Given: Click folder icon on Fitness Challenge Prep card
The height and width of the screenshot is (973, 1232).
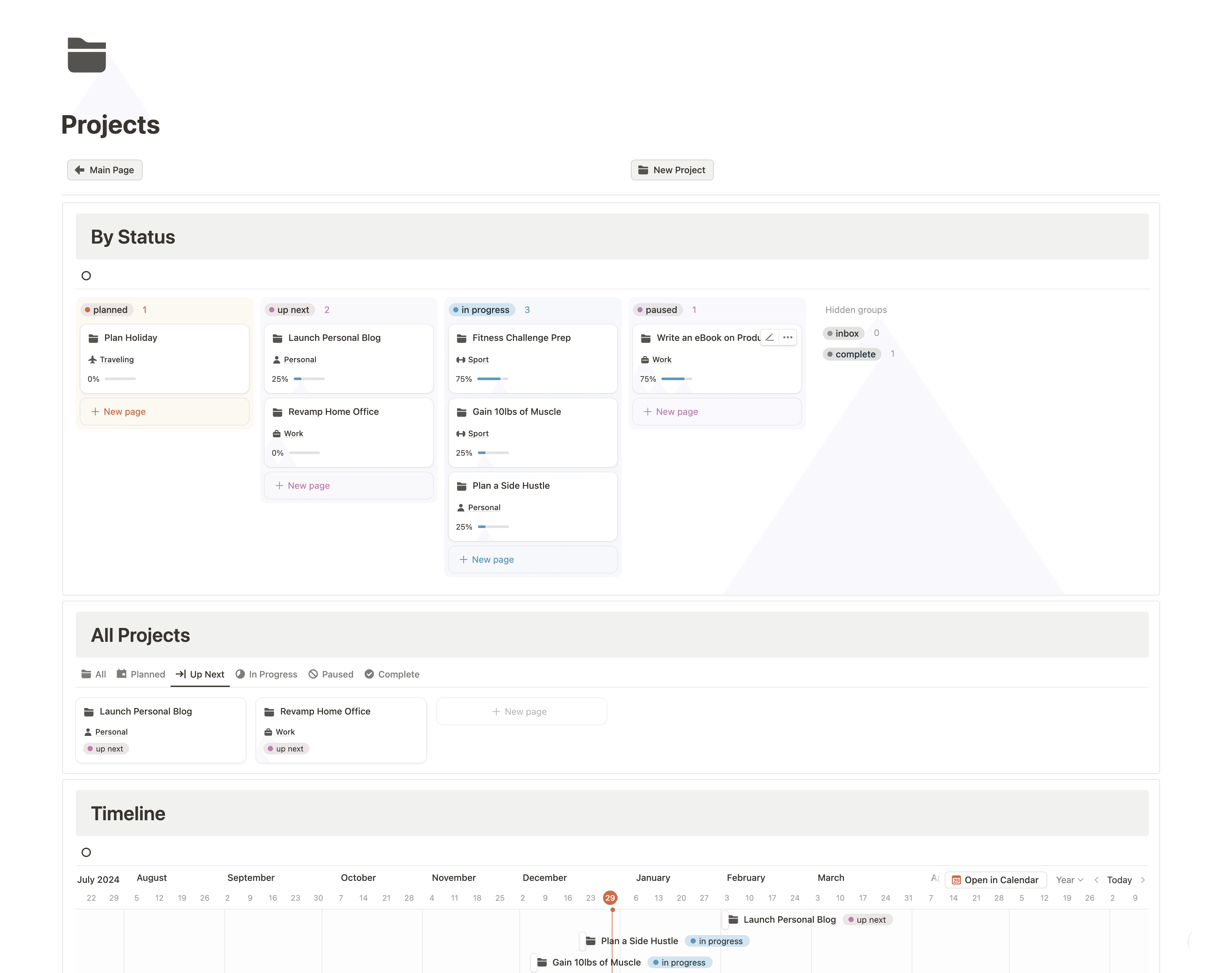Looking at the screenshot, I should [x=461, y=338].
